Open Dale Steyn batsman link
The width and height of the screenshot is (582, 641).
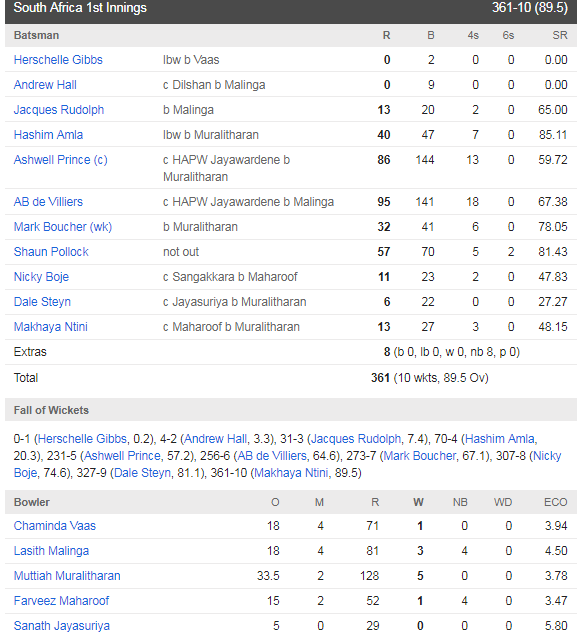42,302
